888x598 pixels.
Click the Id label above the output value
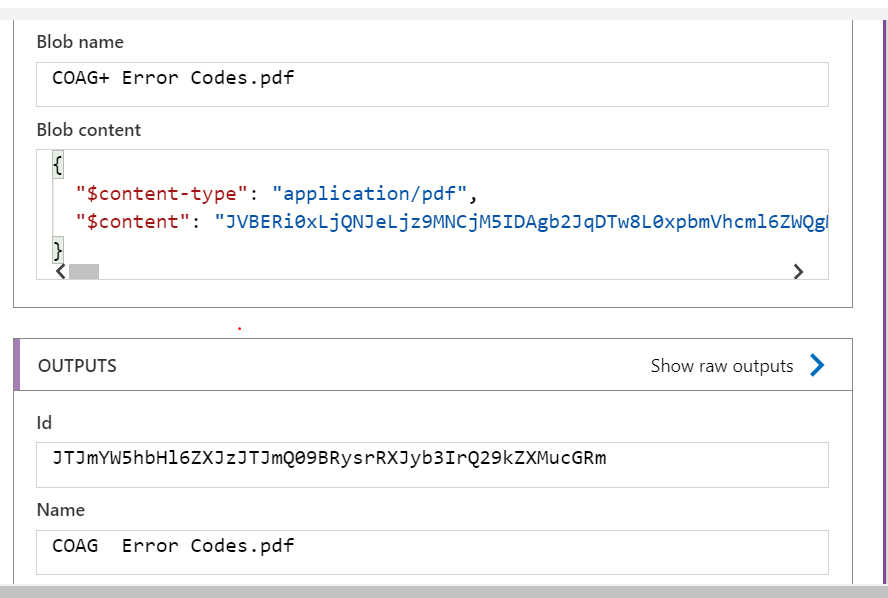(43, 423)
